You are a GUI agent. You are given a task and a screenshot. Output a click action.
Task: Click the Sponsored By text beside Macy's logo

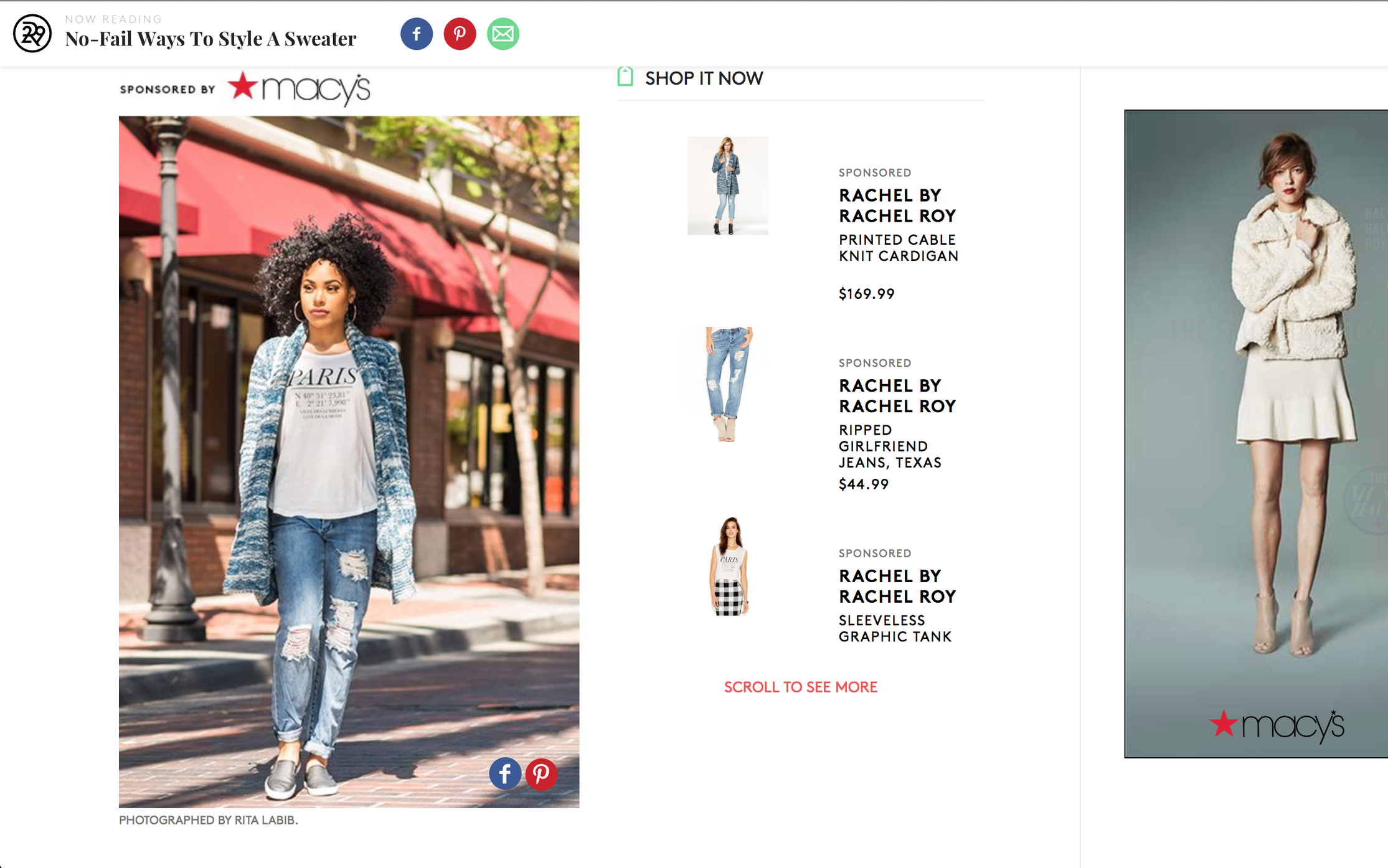(x=168, y=90)
